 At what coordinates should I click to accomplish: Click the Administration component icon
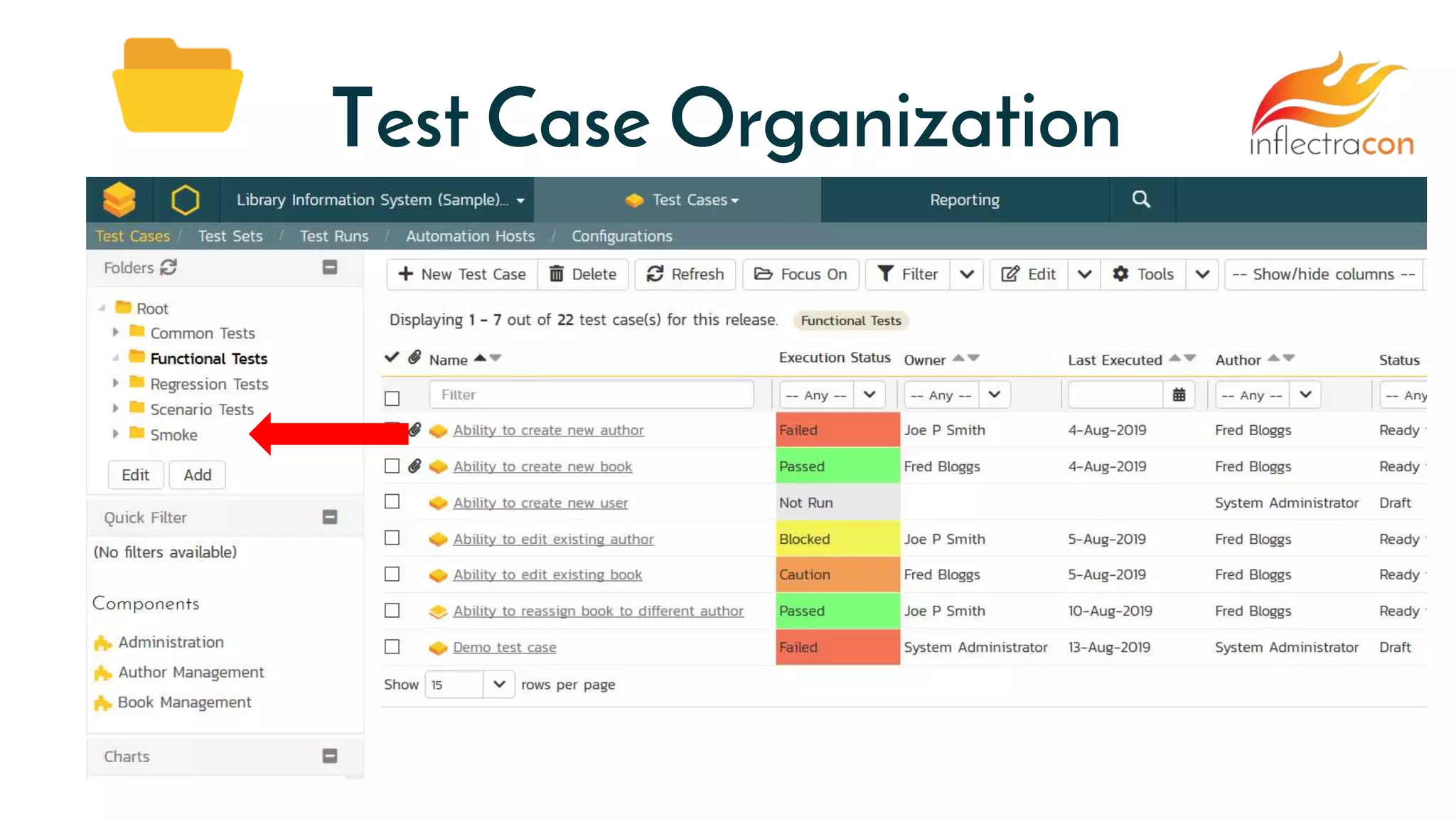point(103,643)
